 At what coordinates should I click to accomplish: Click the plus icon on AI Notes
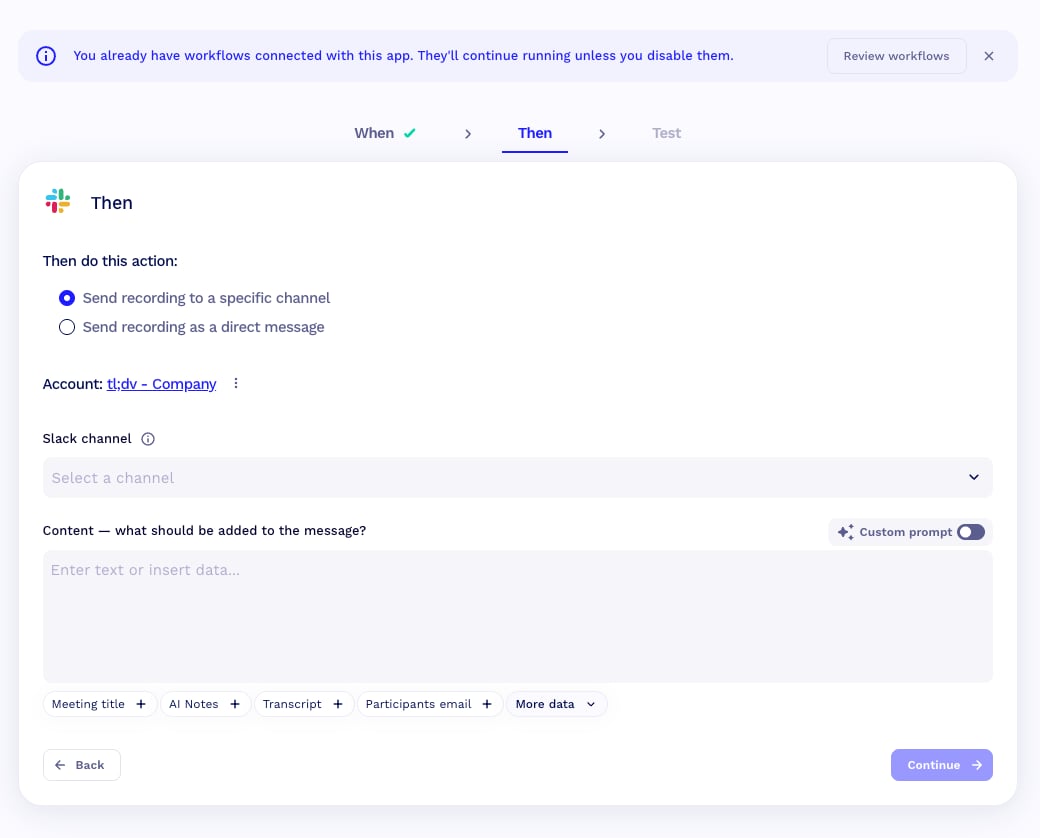(x=235, y=705)
